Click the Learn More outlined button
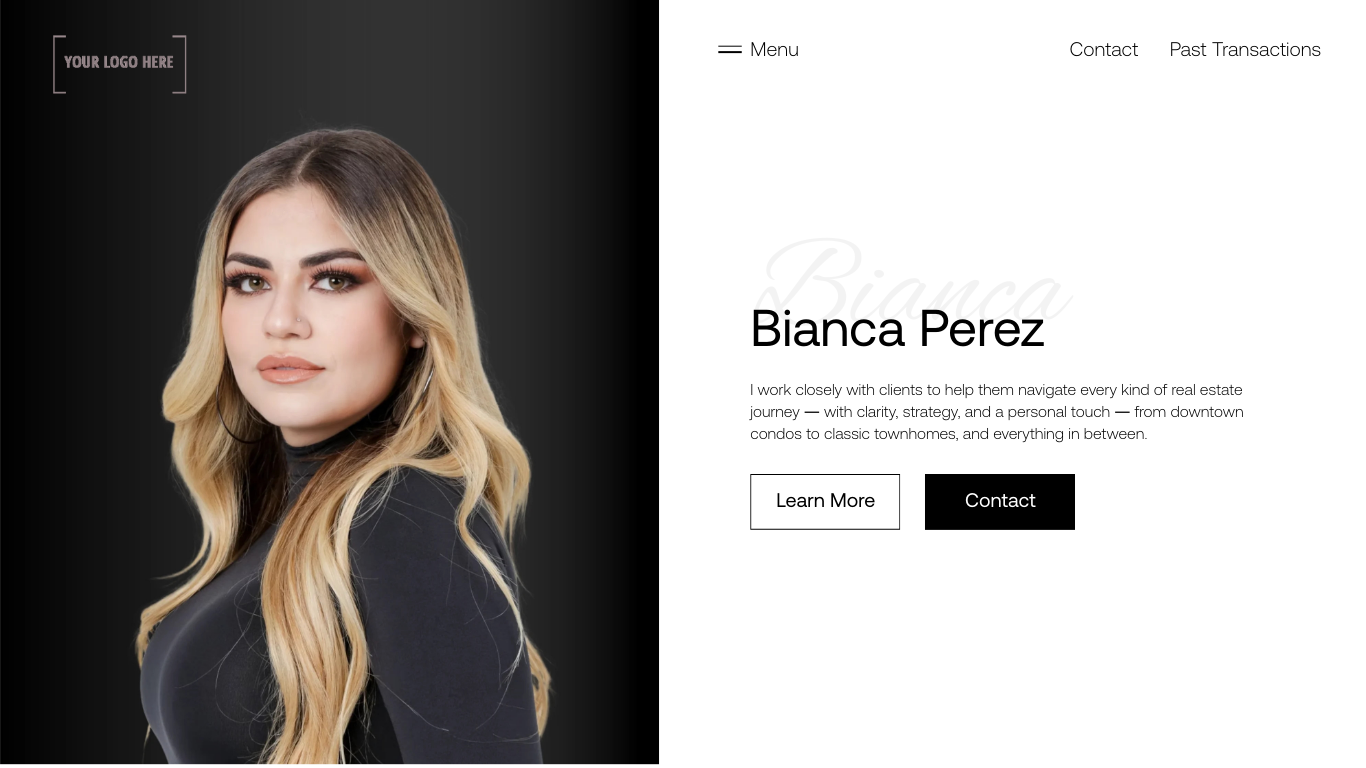1366x768 pixels. pyautogui.click(x=825, y=502)
